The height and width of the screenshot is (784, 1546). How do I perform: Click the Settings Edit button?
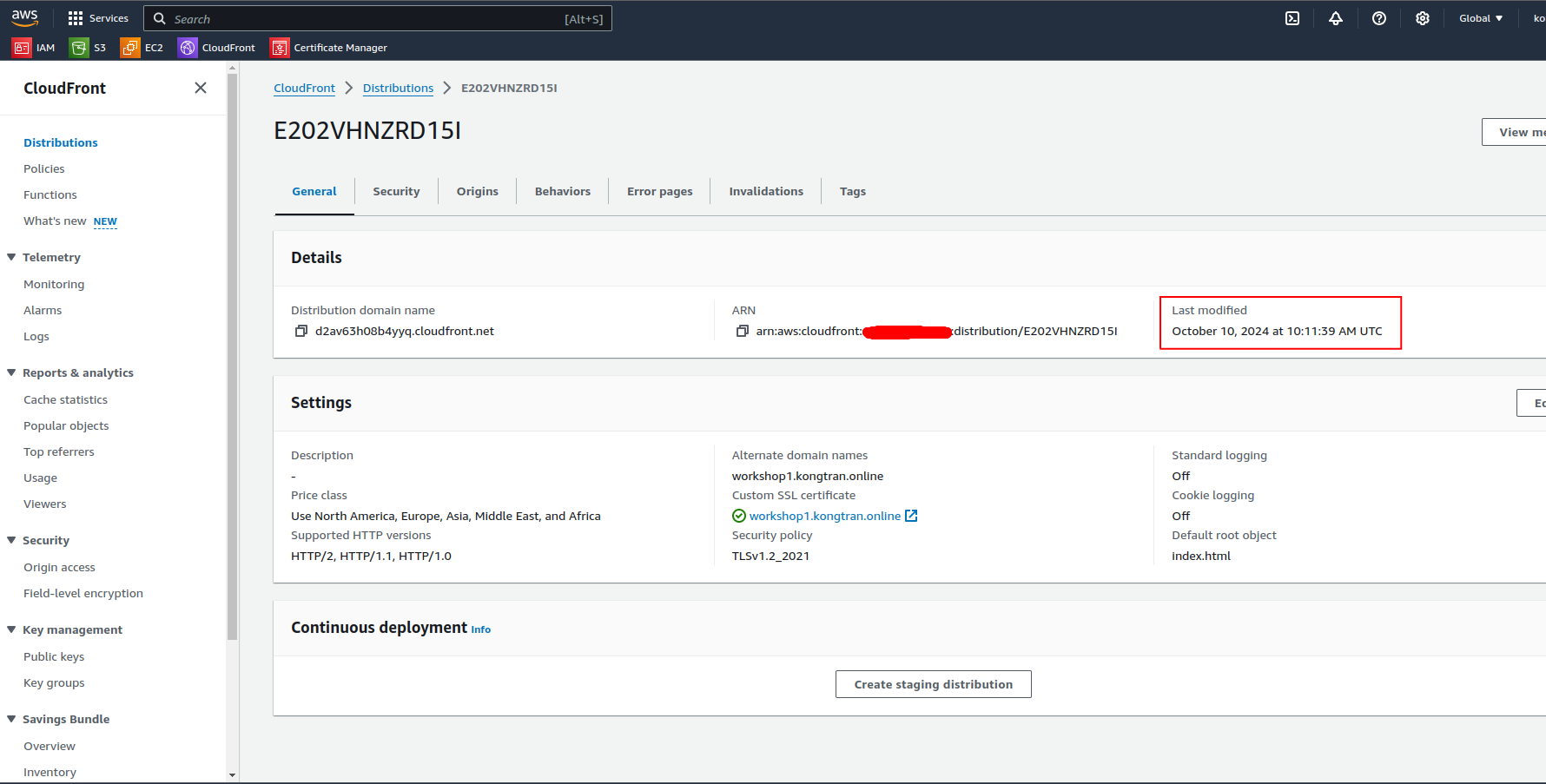[1531, 403]
